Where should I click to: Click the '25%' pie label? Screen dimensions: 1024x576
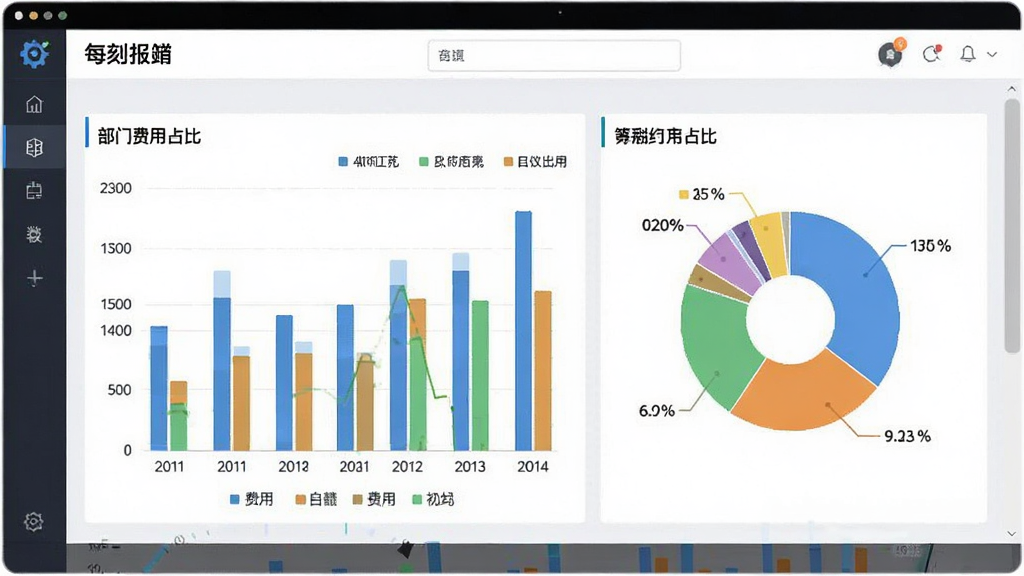[x=708, y=194]
